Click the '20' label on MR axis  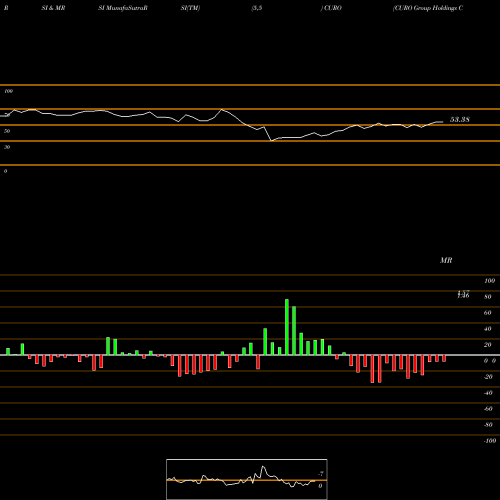488,345
